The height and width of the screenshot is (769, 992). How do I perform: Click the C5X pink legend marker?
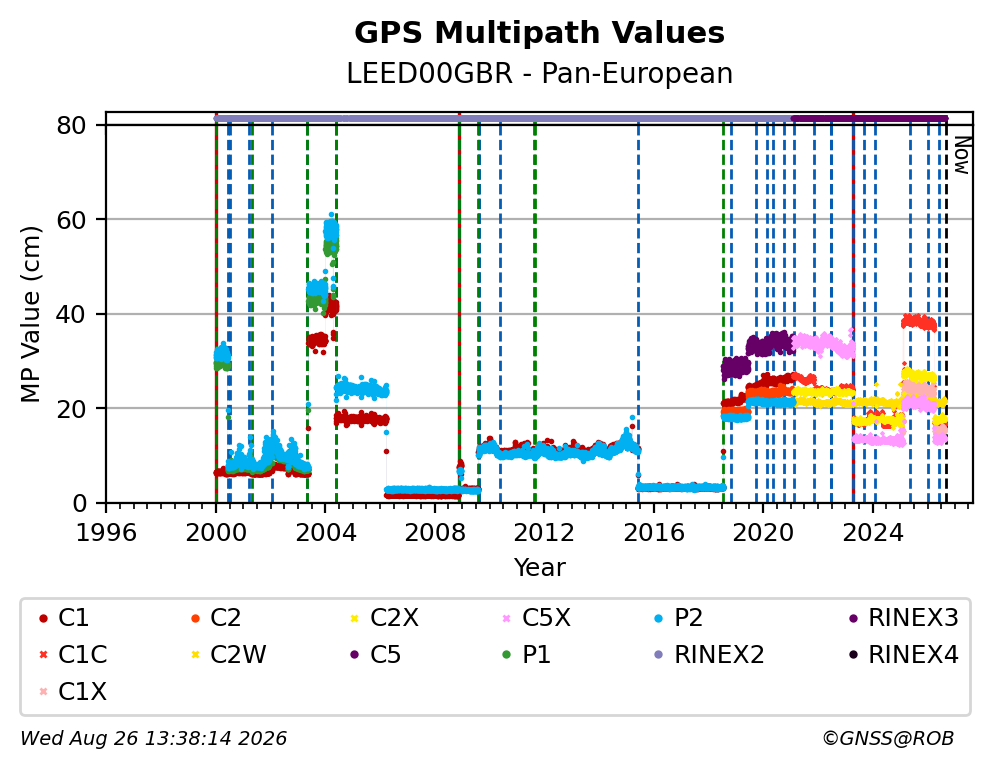(x=506, y=618)
